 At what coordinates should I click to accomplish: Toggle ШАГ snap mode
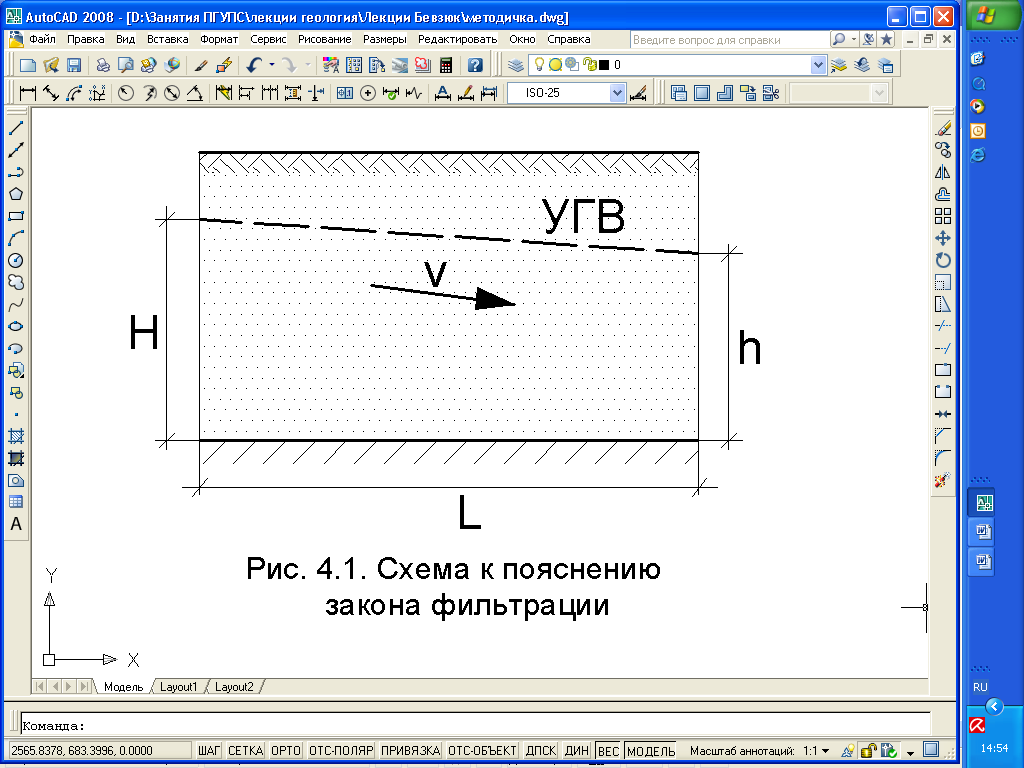(x=209, y=751)
